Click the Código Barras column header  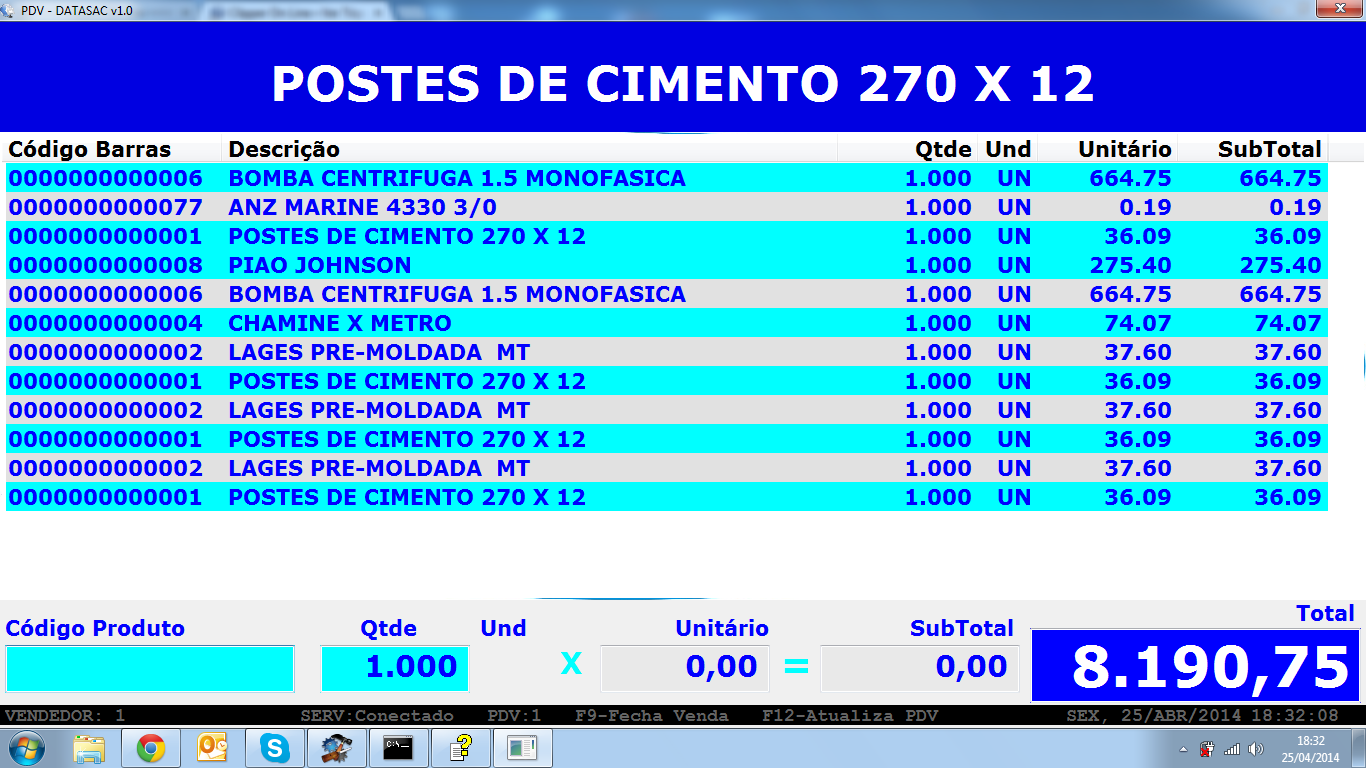[x=90, y=150]
